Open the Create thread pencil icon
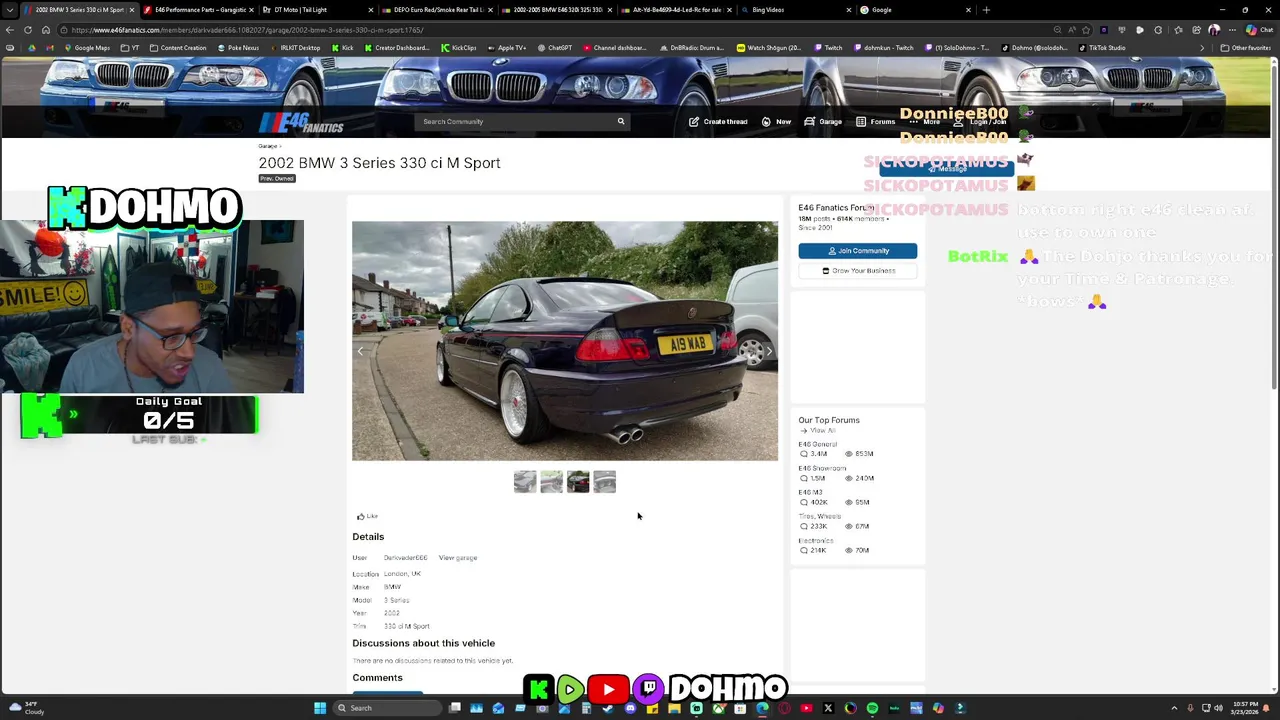The image size is (1280, 720). point(694,121)
